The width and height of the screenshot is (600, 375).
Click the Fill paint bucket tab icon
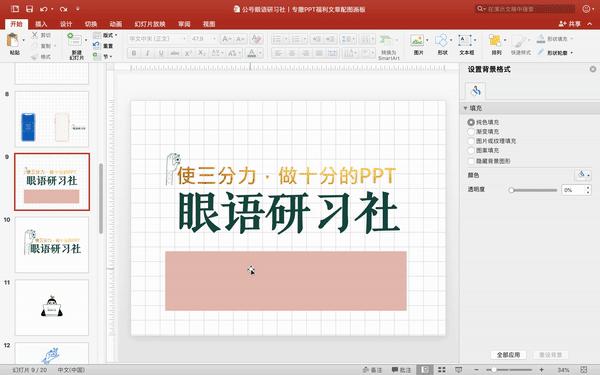(x=476, y=91)
